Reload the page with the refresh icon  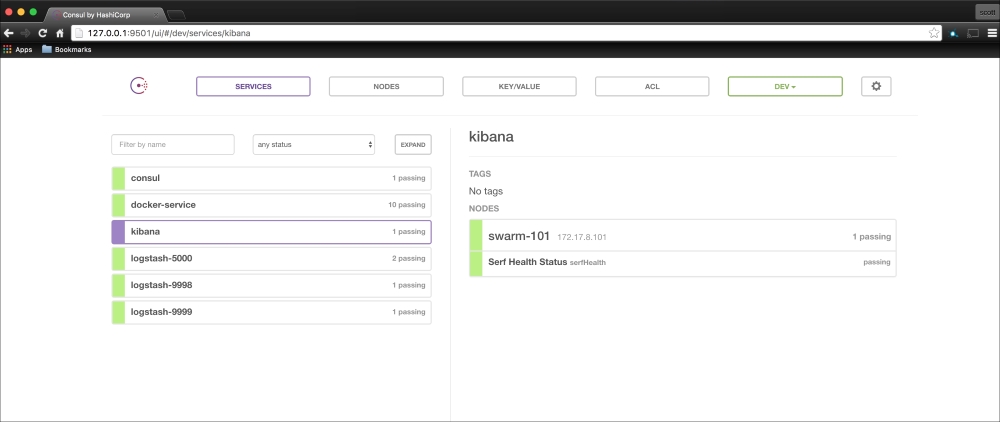point(42,33)
